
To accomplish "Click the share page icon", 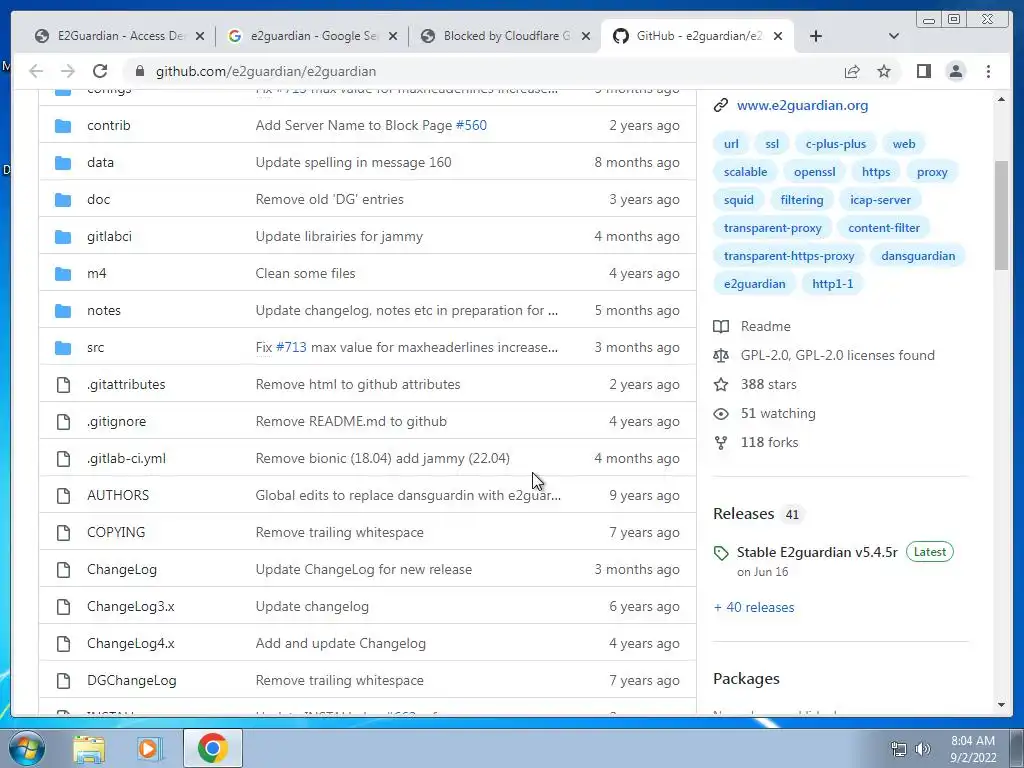I will [x=852, y=71].
